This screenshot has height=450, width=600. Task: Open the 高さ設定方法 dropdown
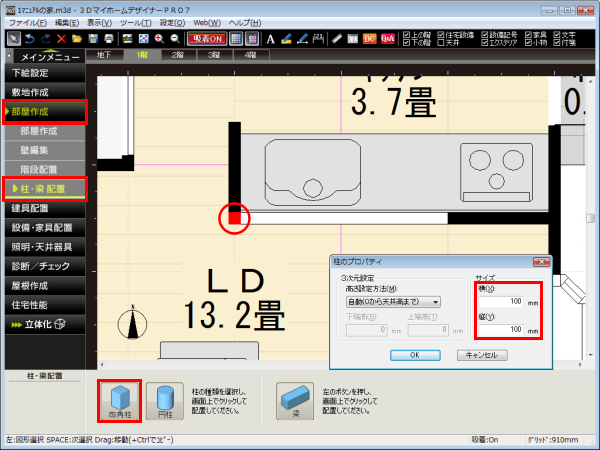click(394, 301)
